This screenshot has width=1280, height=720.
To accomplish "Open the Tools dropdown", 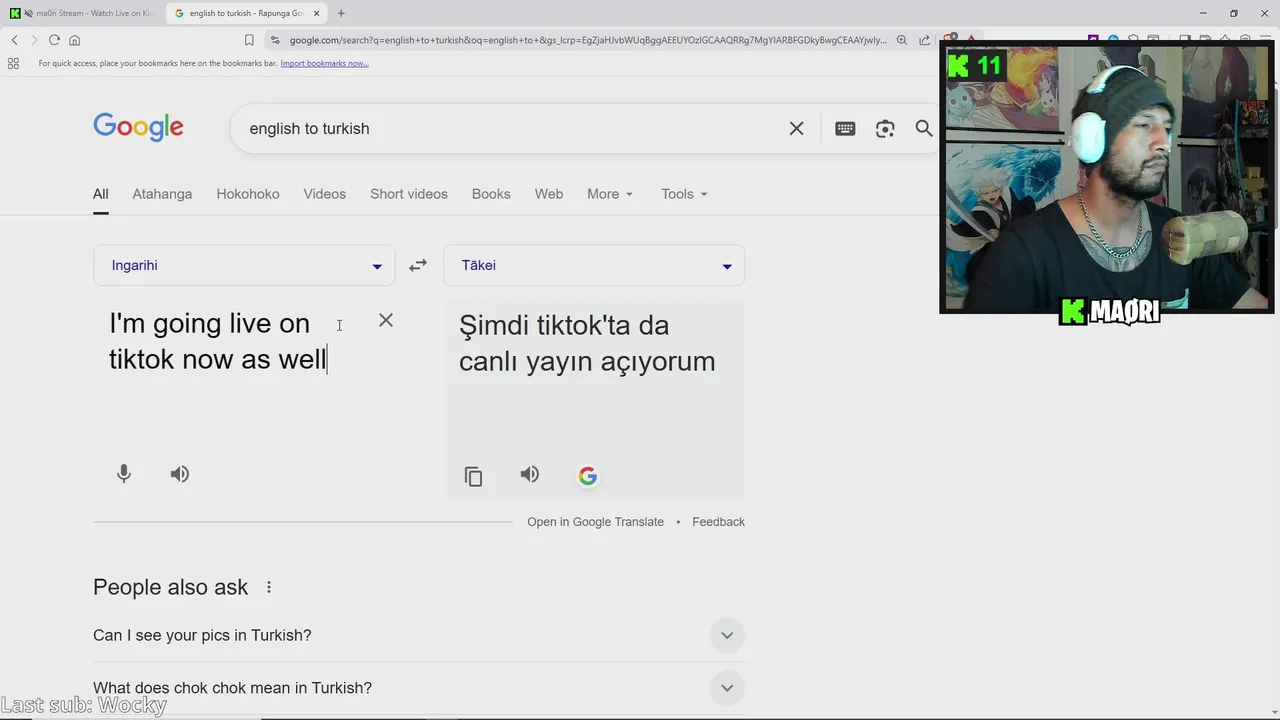I will pyautogui.click(x=684, y=194).
